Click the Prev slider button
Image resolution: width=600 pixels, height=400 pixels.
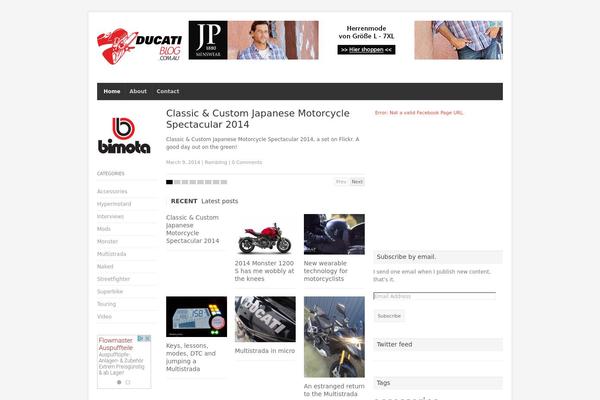pos(341,182)
